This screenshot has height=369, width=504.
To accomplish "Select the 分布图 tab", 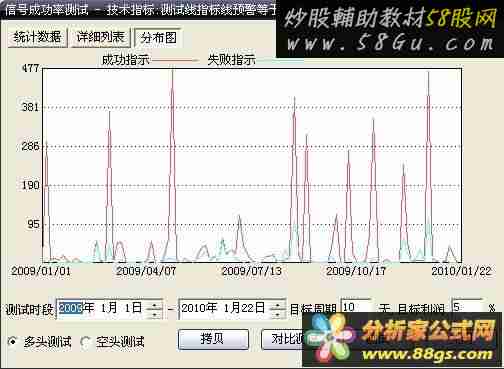I will (159, 38).
